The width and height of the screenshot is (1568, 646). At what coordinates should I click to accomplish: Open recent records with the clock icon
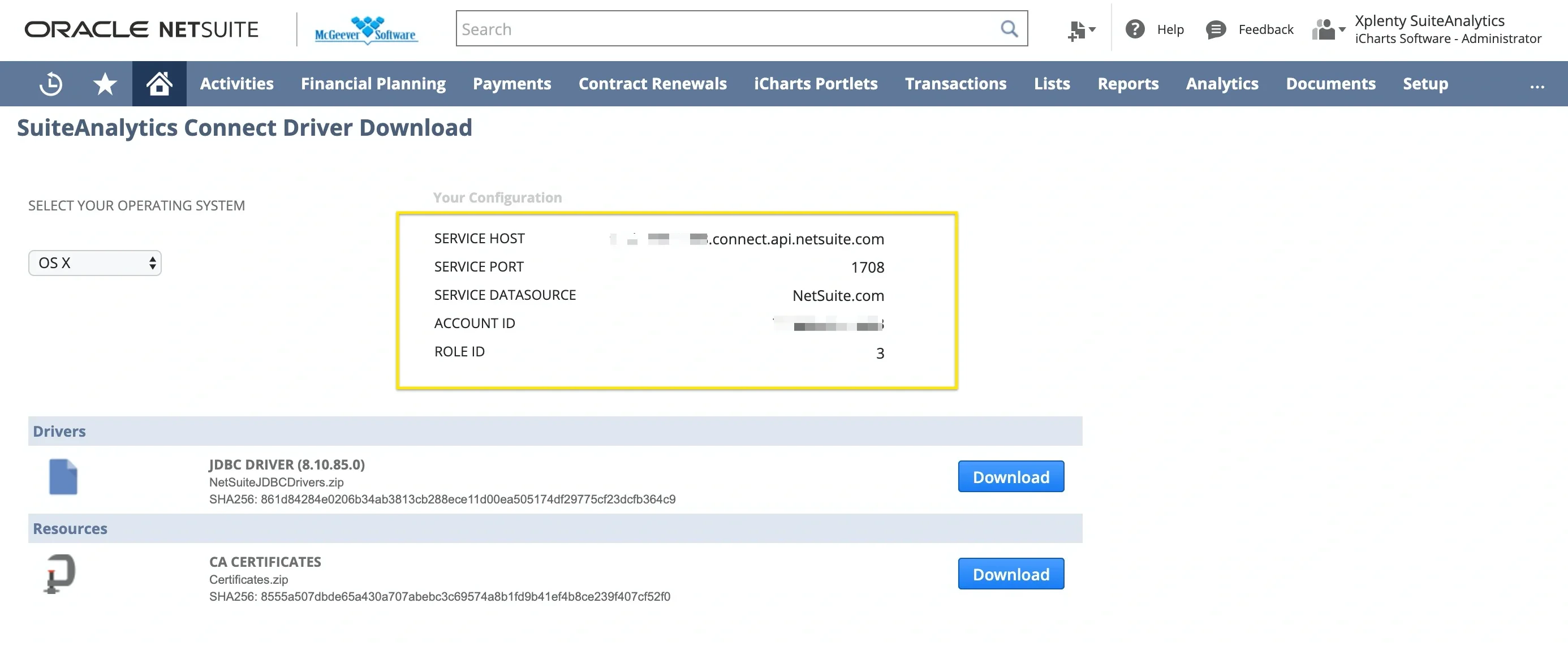click(51, 83)
